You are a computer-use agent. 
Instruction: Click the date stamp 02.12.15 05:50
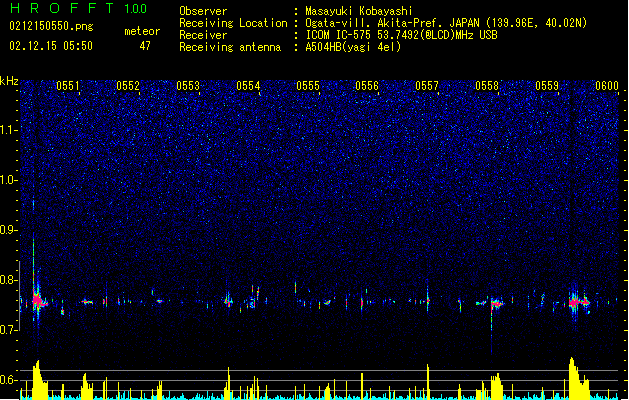coord(51,46)
